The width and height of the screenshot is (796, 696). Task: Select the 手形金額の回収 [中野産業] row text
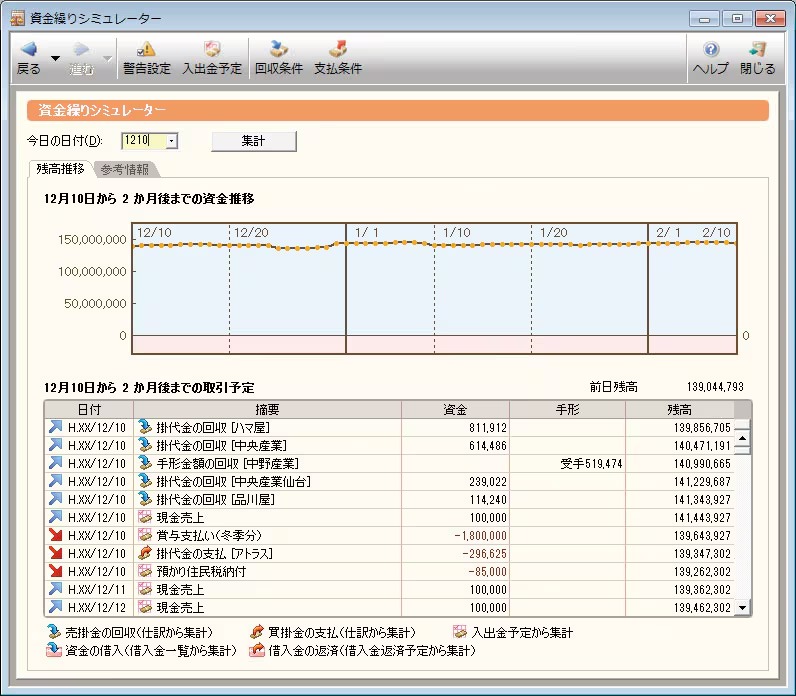click(x=227, y=463)
